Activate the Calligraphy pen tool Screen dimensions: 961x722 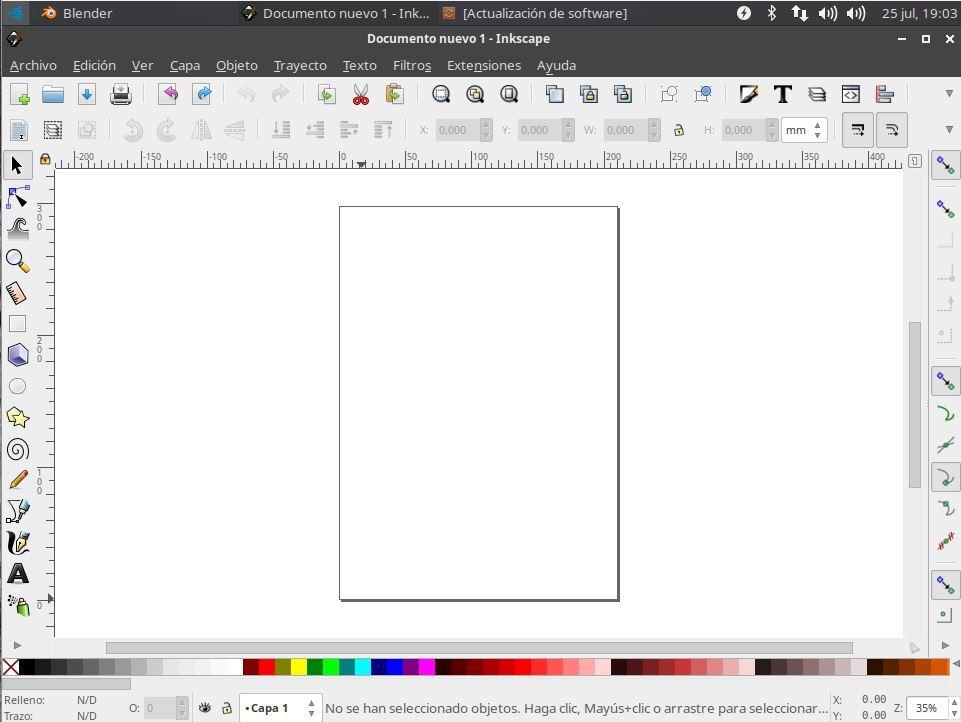click(16, 542)
